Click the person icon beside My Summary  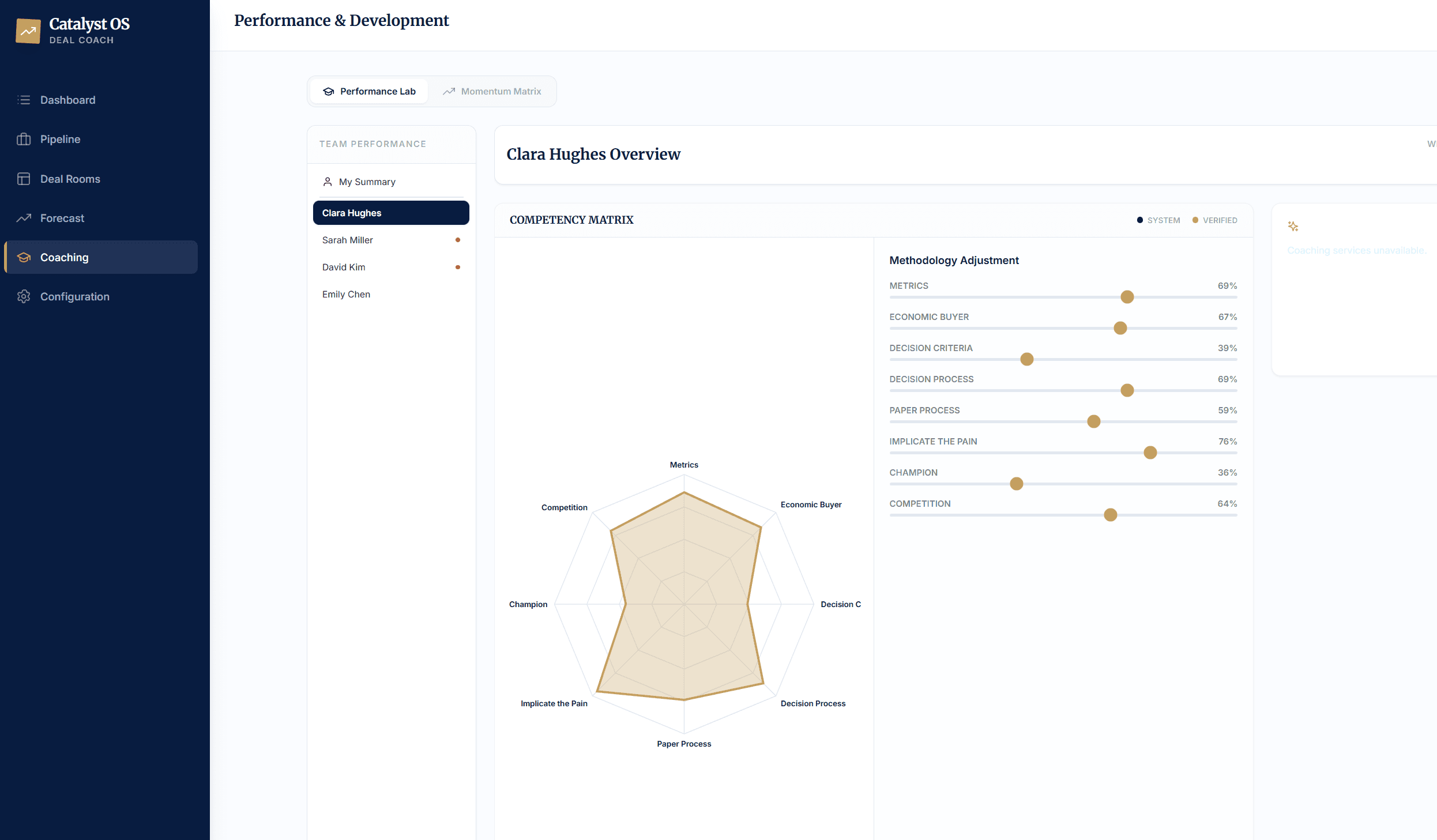point(328,182)
